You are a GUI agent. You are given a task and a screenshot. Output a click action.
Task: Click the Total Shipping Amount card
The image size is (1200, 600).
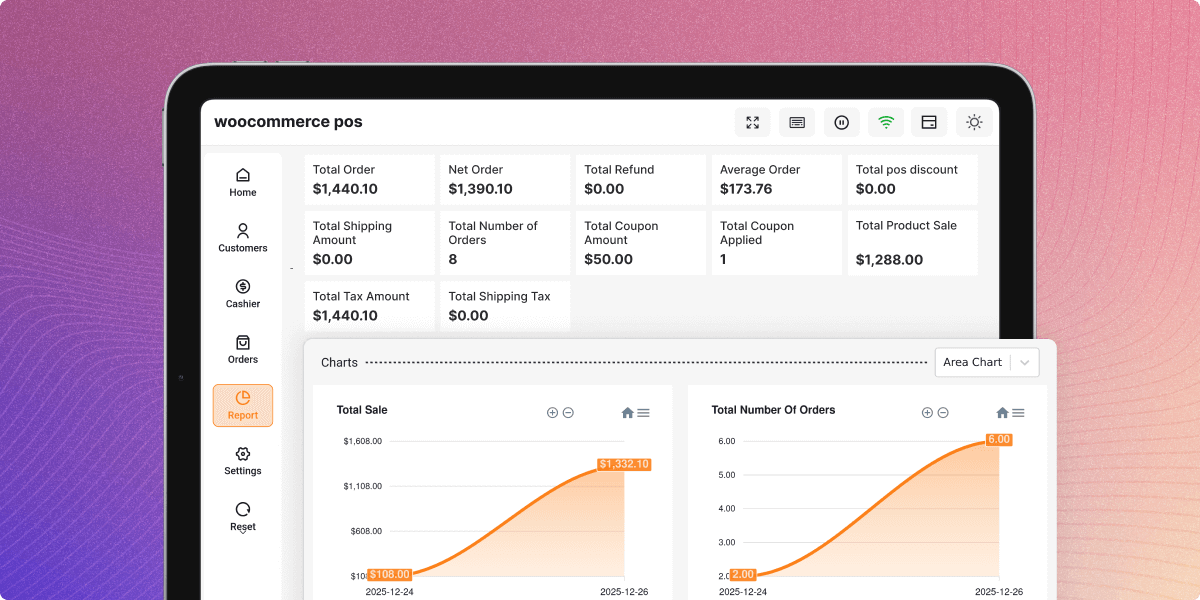(370, 243)
